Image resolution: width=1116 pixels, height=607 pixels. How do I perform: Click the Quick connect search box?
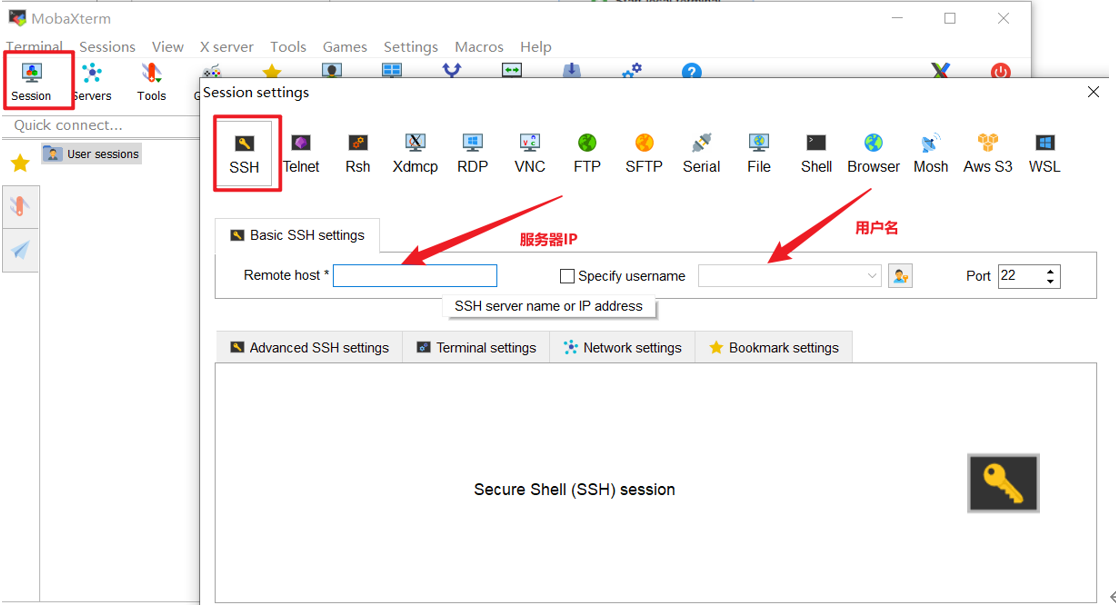click(x=101, y=125)
